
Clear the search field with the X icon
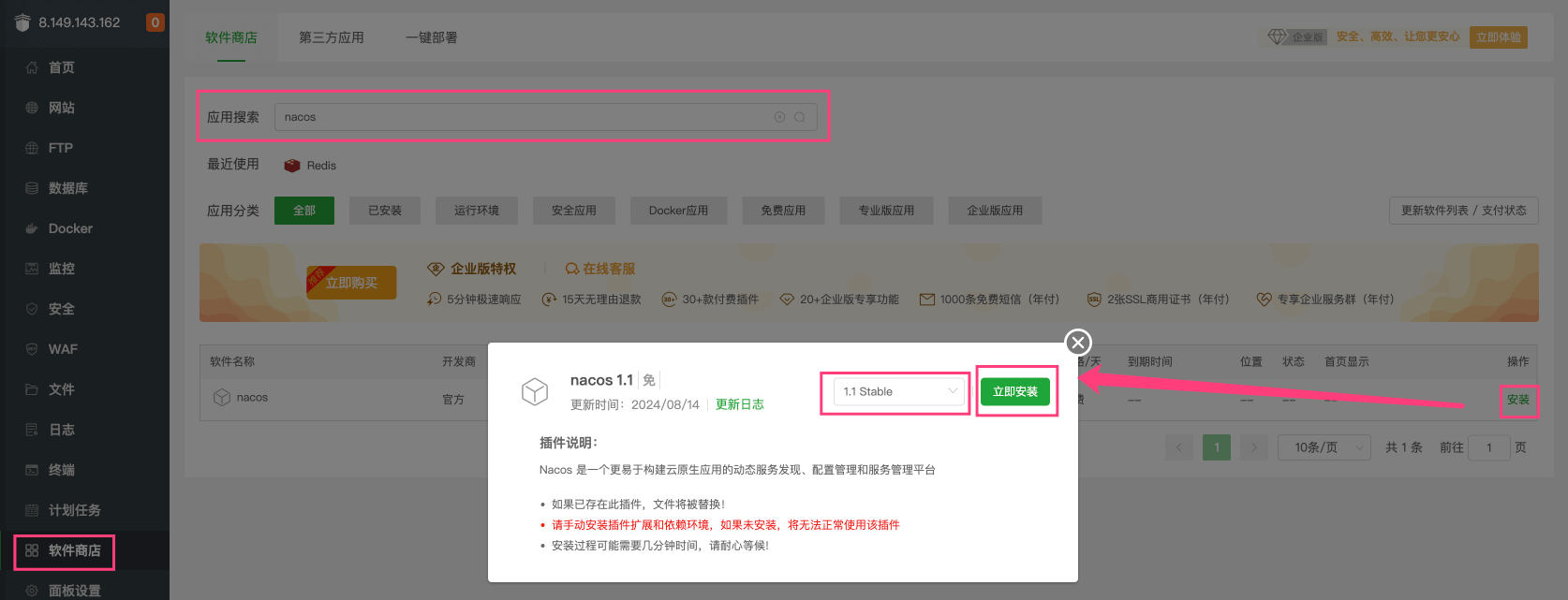[x=779, y=117]
